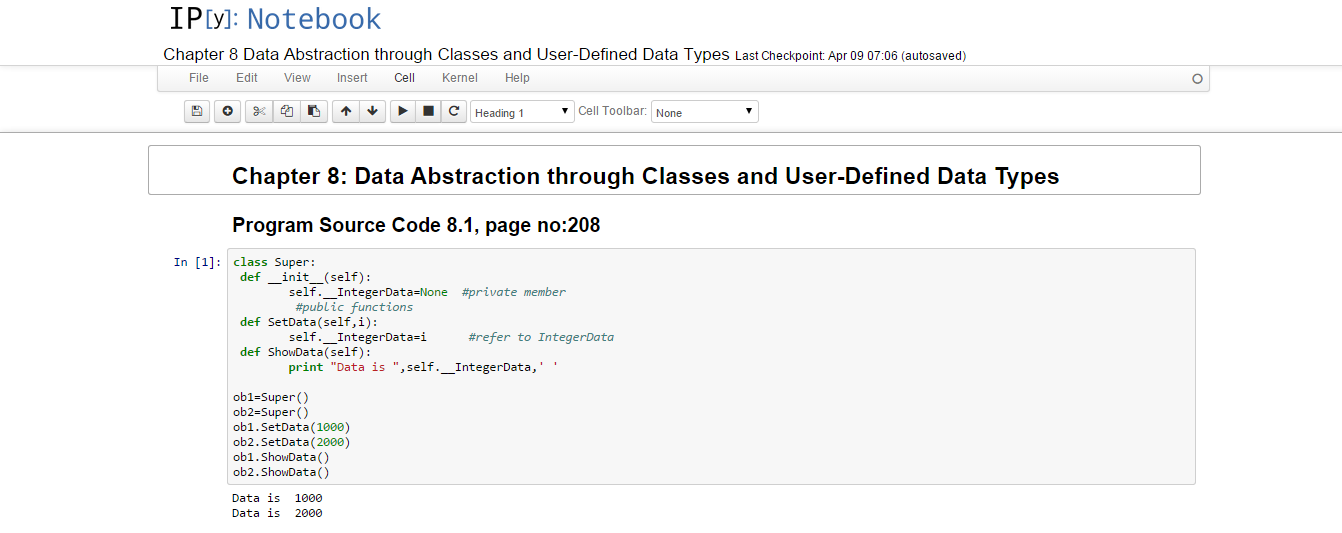Cut the selected cell with the scissors icon
The image size is (1342, 533).
(259, 111)
